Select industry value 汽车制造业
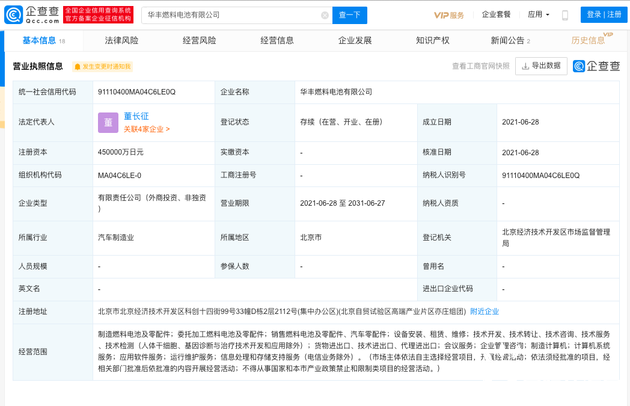Screen dimensions: 630x406 point(116,238)
